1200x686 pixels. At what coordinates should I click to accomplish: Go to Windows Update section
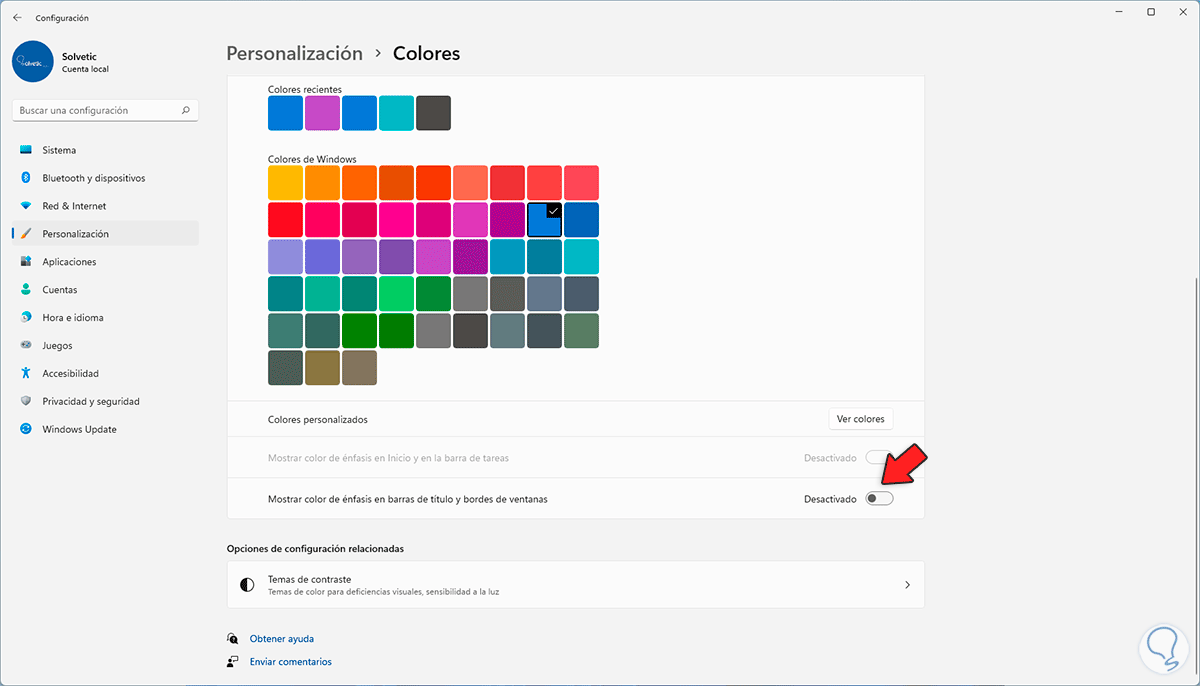pyautogui.click(x=79, y=429)
